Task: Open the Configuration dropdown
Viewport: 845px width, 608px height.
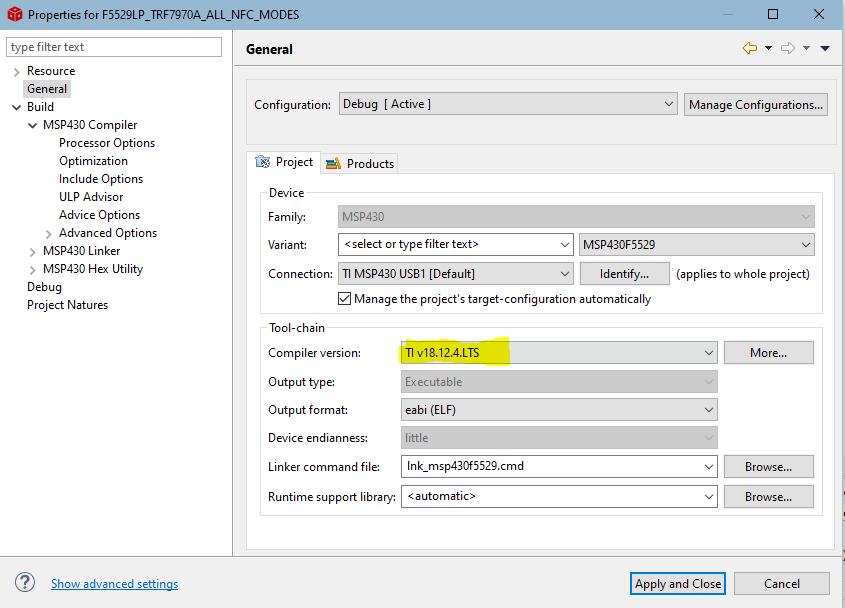Action: [508, 104]
